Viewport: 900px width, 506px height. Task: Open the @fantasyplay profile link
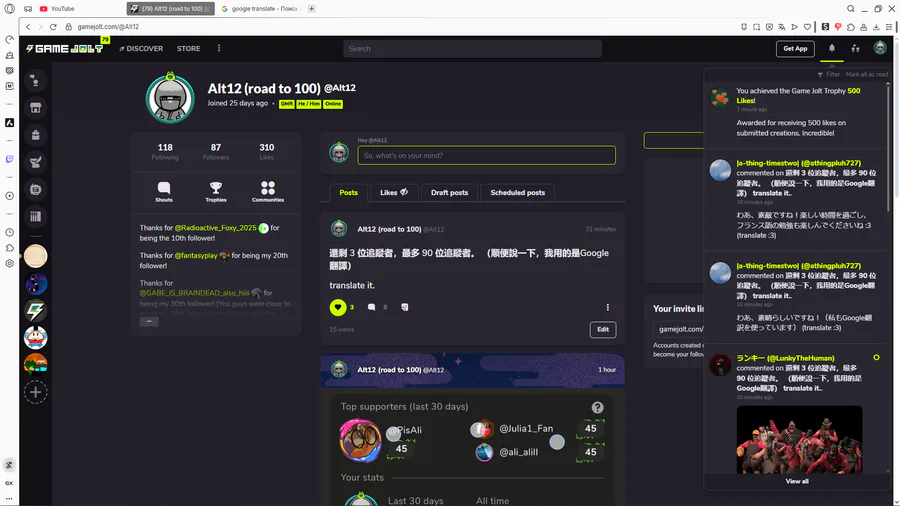coord(196,255)
